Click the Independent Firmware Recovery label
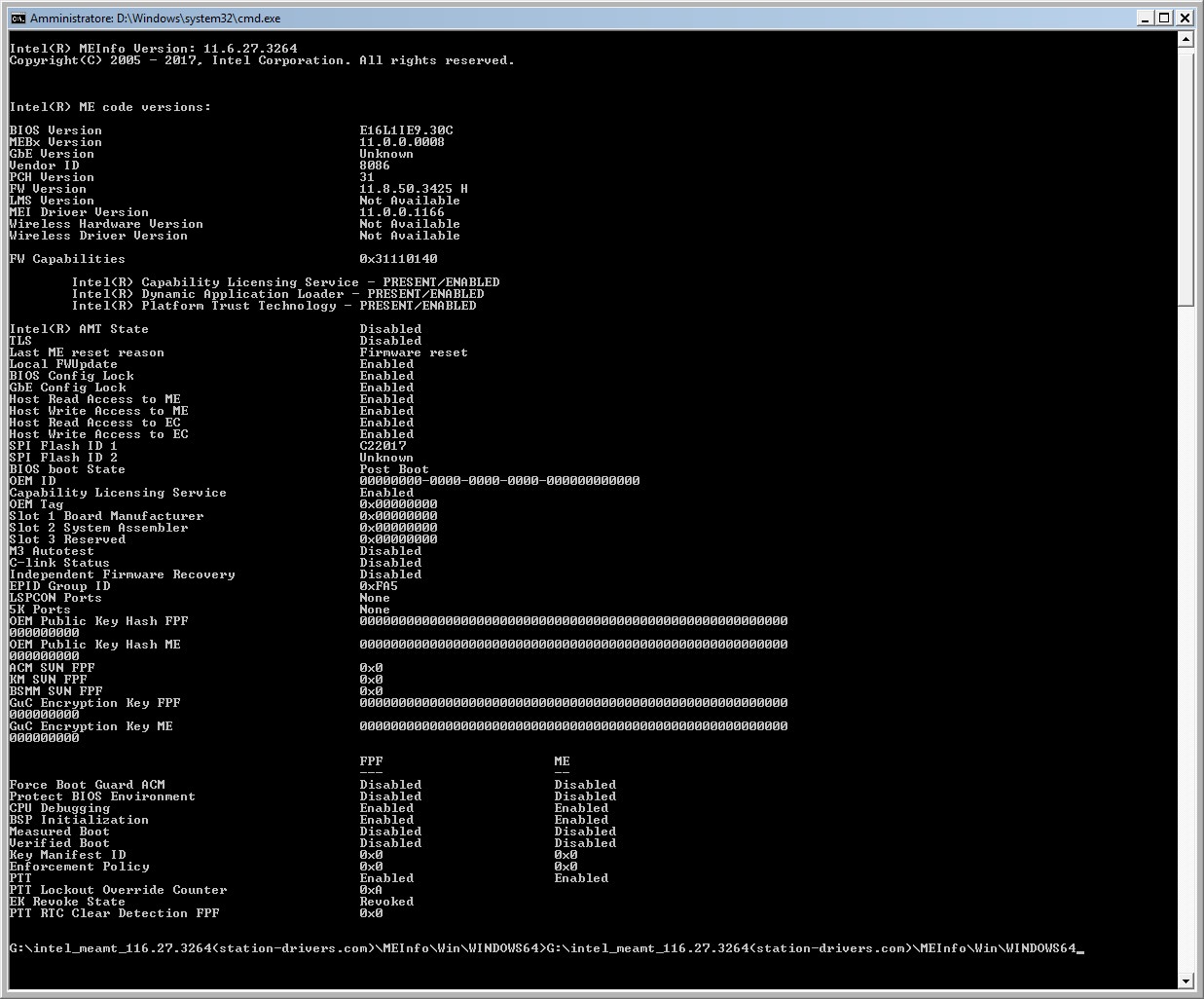The image size is (1204, 999). coord(122,574)
